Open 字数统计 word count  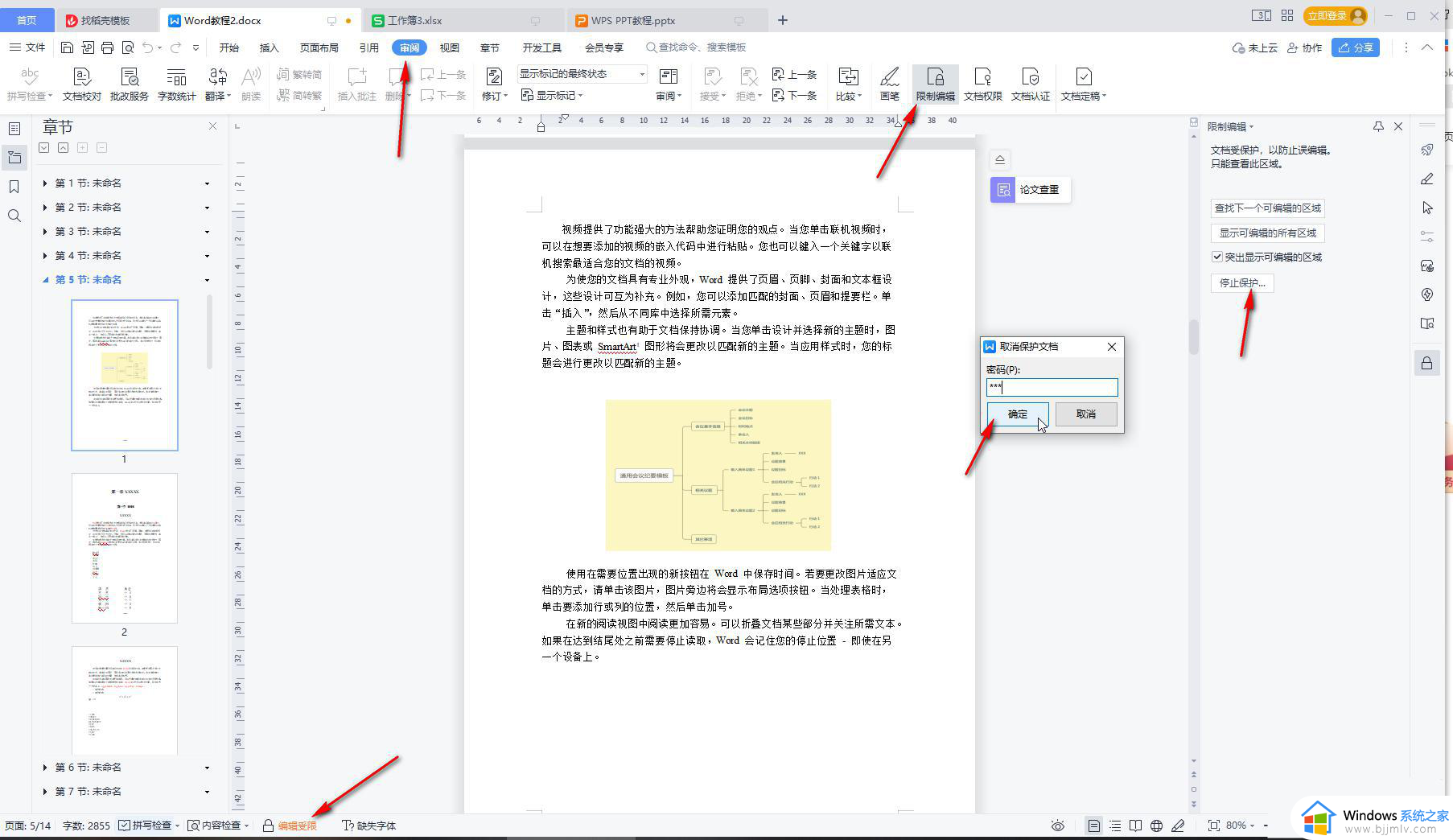coord(176,84)
